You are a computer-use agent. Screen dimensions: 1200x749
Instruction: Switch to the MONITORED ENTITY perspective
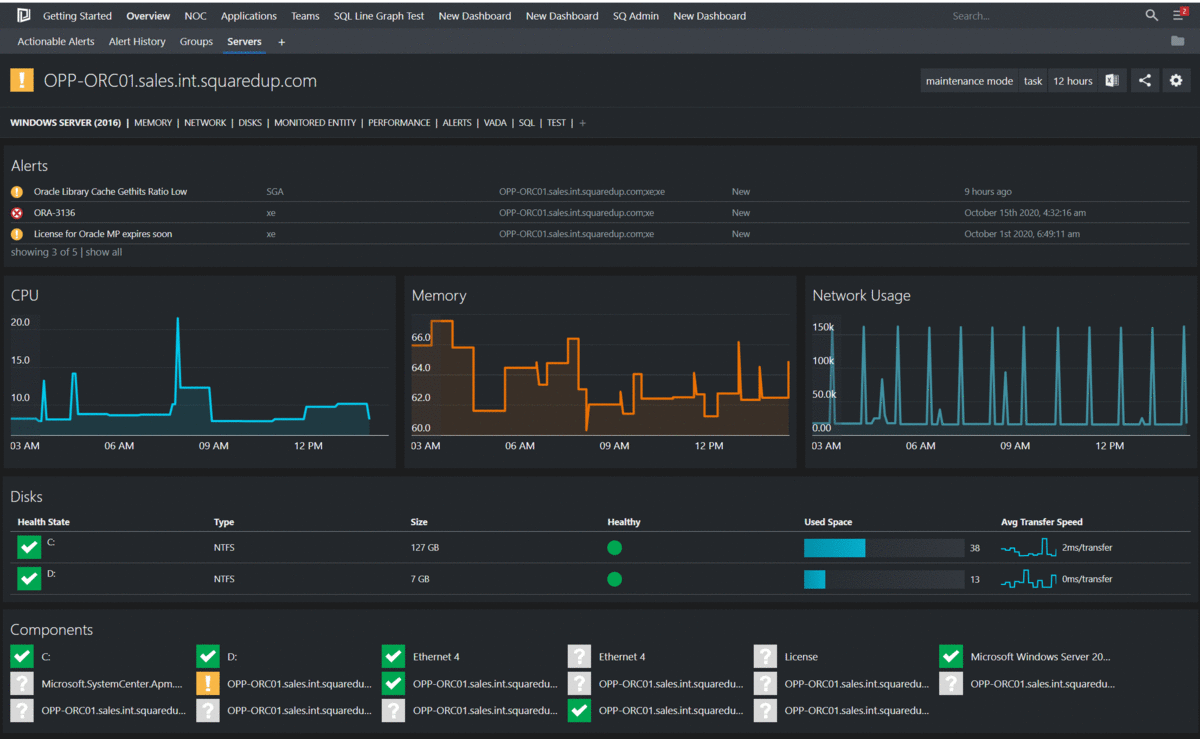point(315,123)
